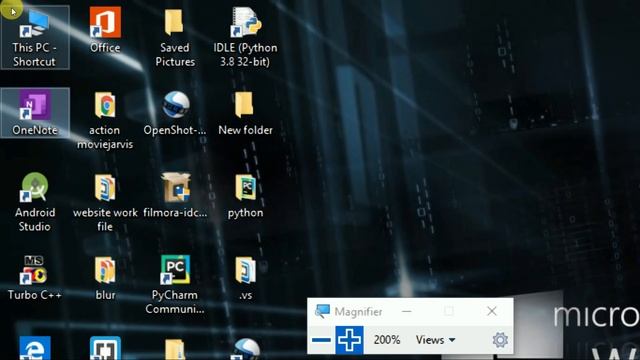Screen dimensions: 640x360
Task: Click the Magnifier title bar app icon
Action: (322, 311)
